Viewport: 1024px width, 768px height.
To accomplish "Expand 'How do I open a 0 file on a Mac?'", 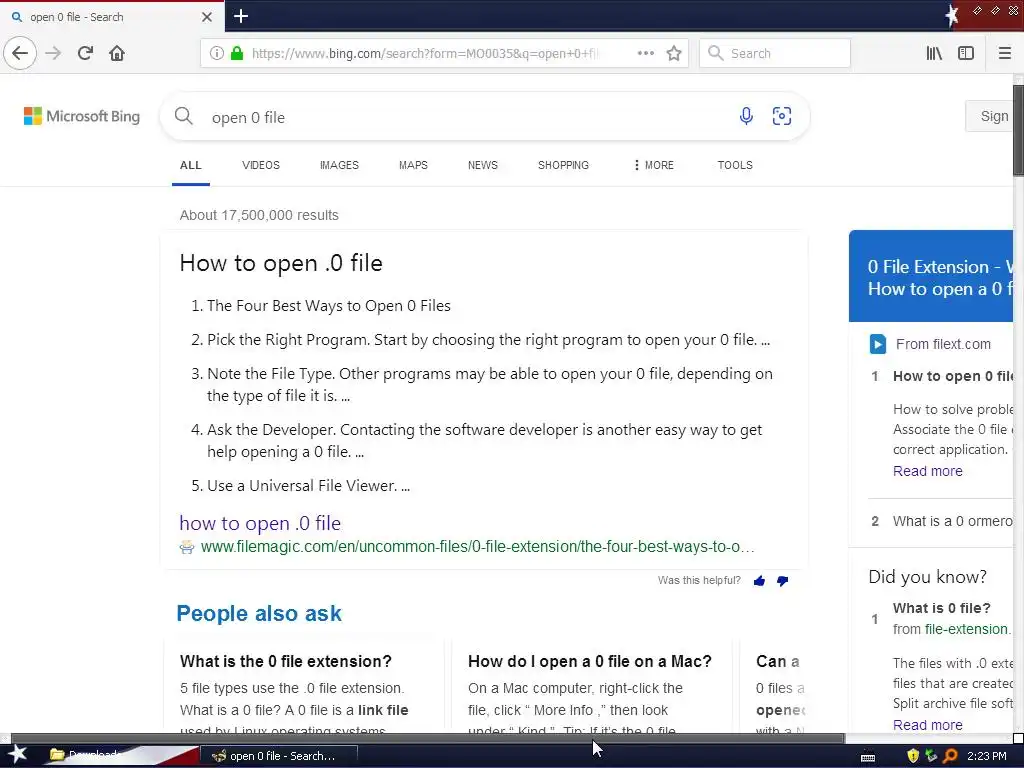I will 590,662.
